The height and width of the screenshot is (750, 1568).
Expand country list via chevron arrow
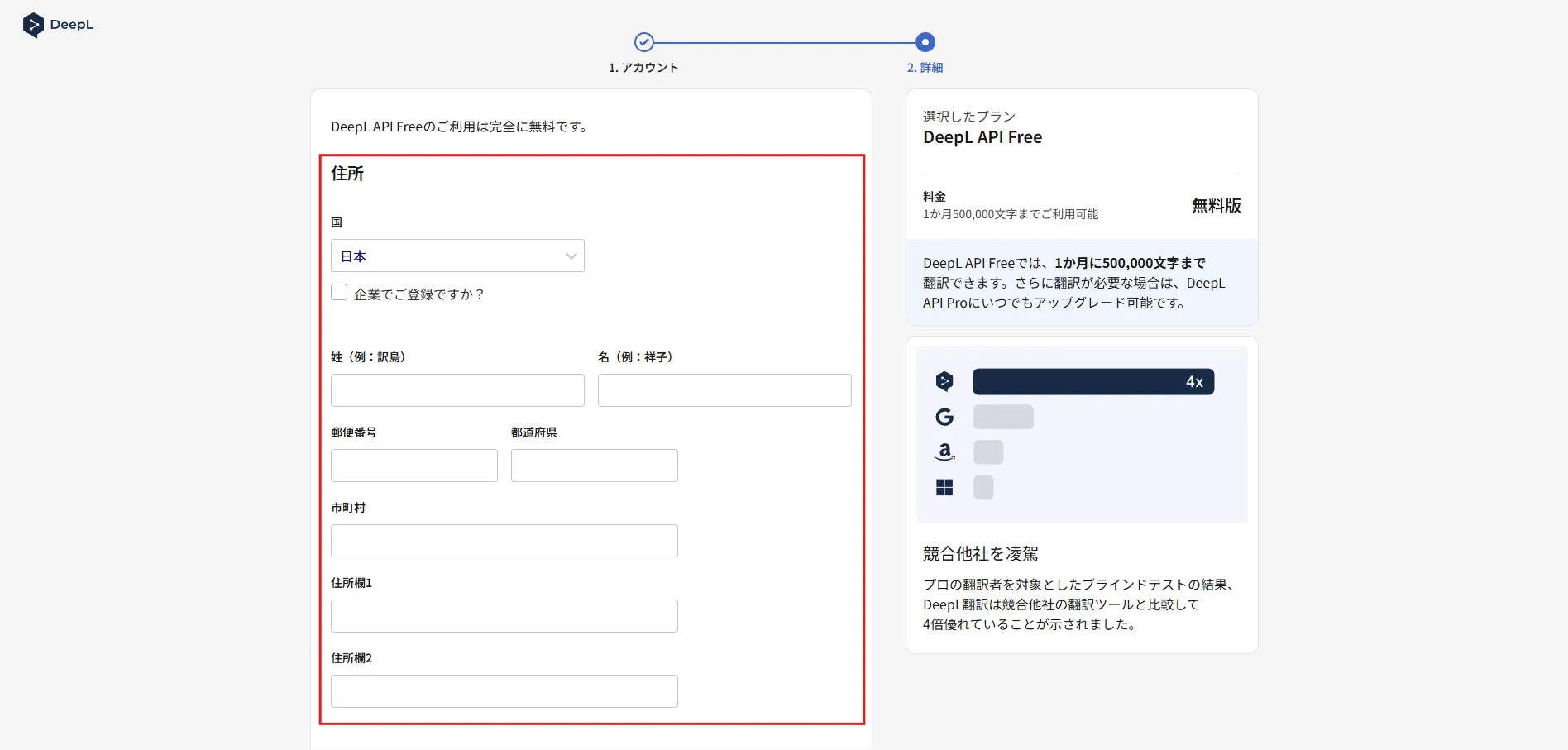coord(571,256)
